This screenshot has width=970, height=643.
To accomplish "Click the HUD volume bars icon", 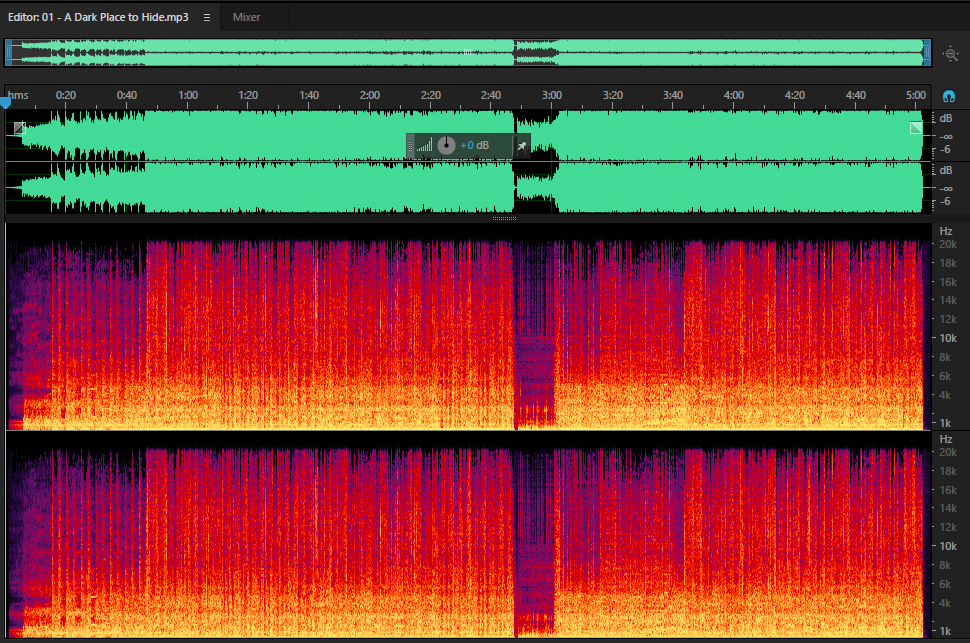I will tap(424, 146).
